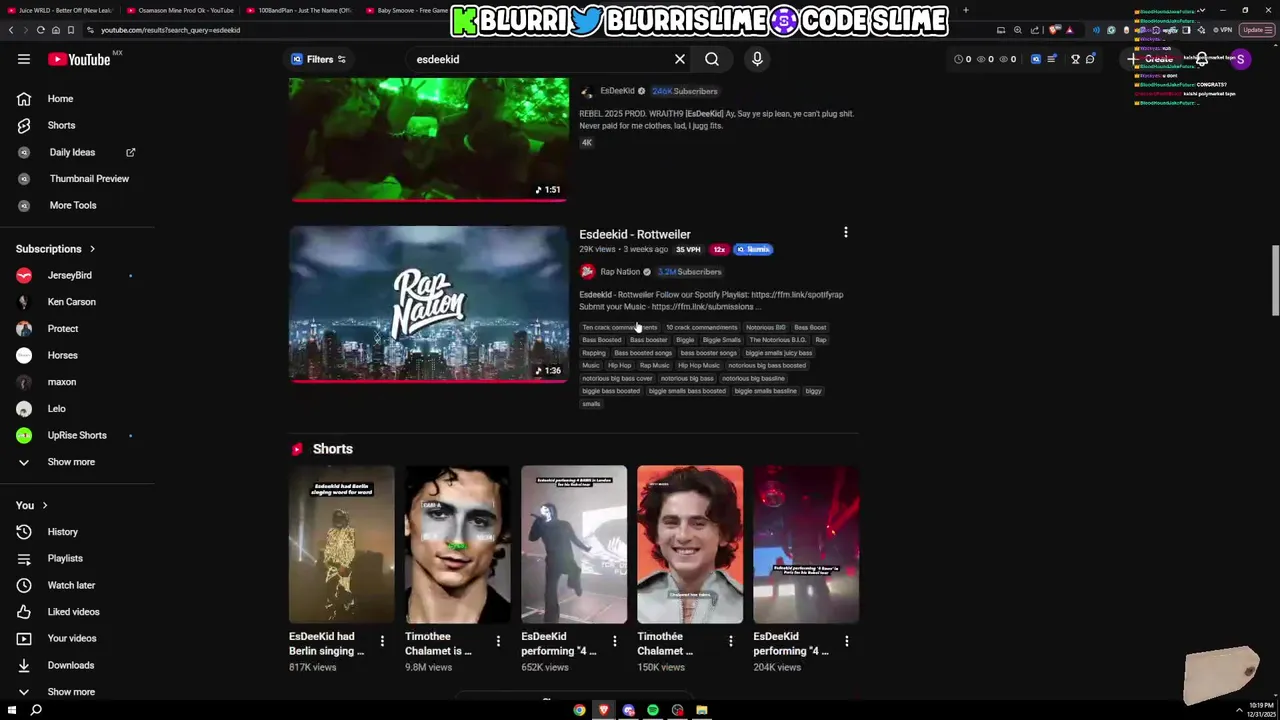Switch to '100BandPlan - Just The Name' tab
The image size is (1280, 720).
click(x=298, y=10)
